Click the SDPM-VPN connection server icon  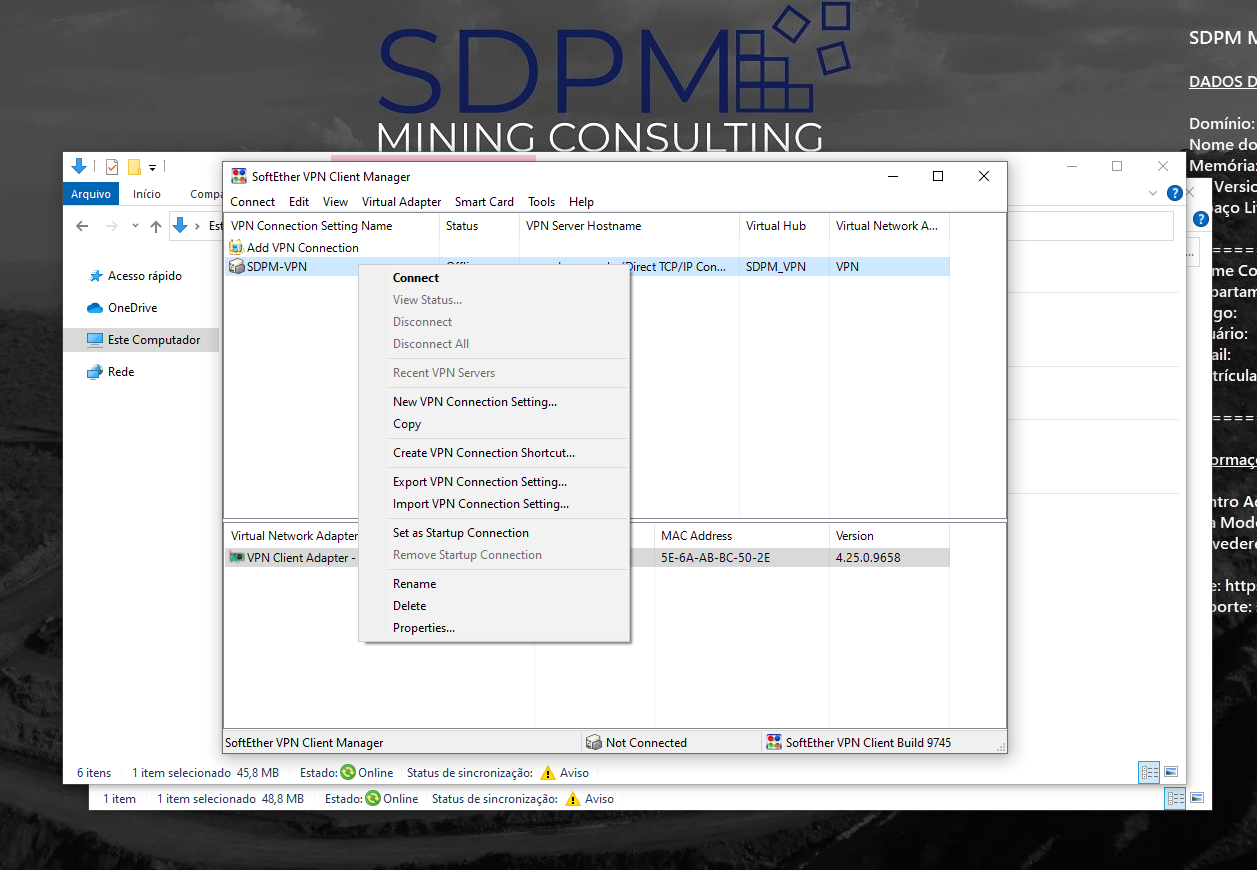click(236, 267)
